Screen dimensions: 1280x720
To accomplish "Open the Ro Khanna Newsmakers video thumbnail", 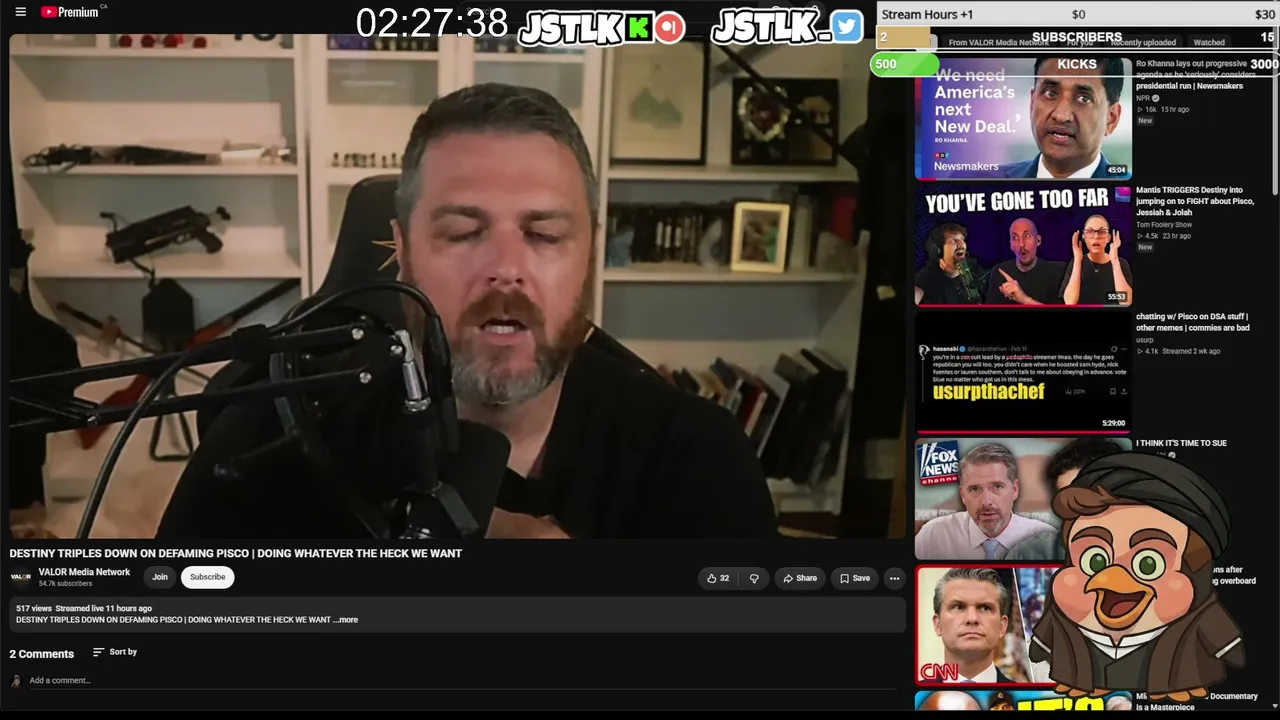I will pyautogui.click(x=1023, y=119).
